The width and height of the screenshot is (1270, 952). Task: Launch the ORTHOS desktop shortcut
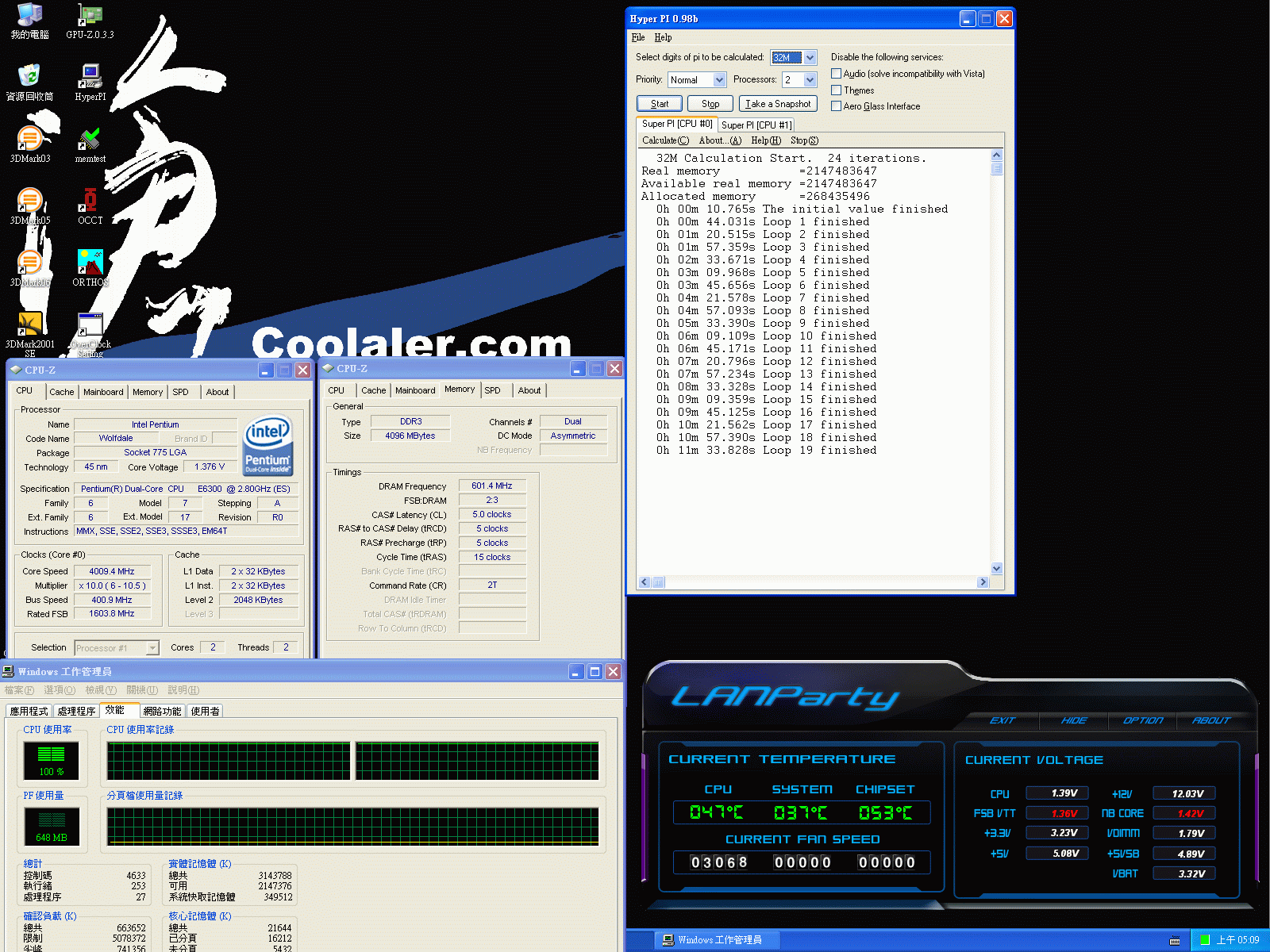tap(90, 269)
